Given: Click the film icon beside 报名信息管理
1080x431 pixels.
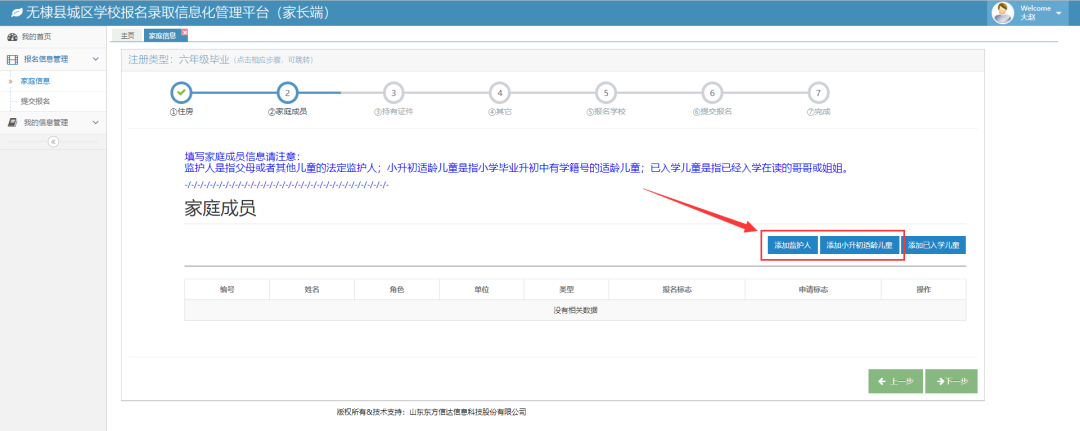Looking at the screenshot, I should tap(12, 59).
